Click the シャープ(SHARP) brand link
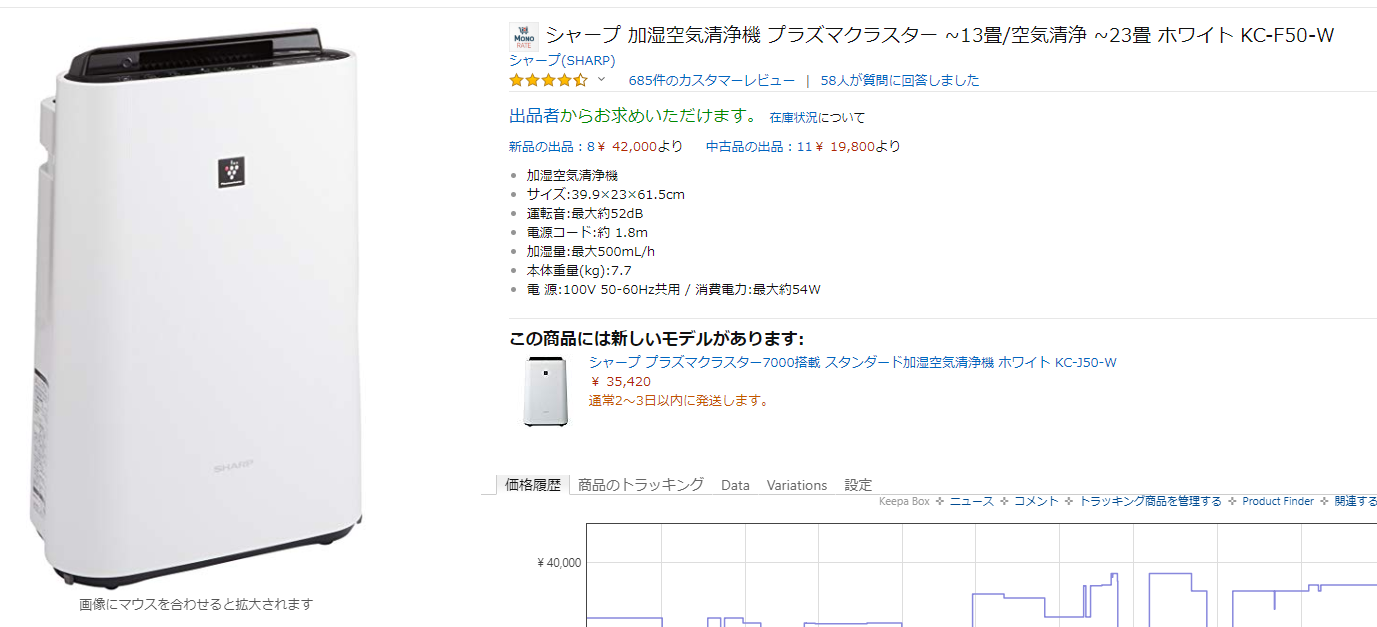Image resolution: width=1377 pixels, height=627 pixels. (x=562, y=60)
